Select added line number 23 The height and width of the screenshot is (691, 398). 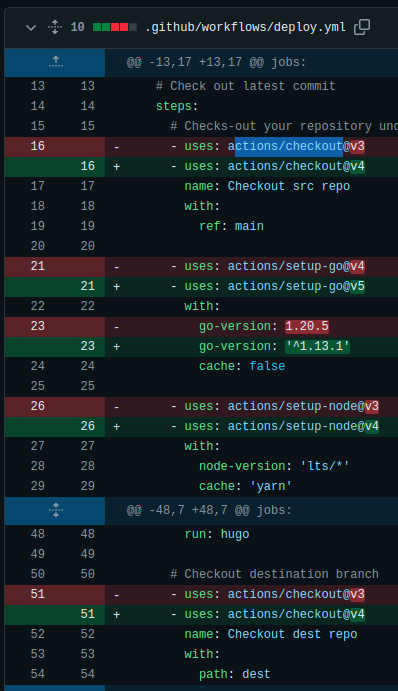tap(88, 346)
